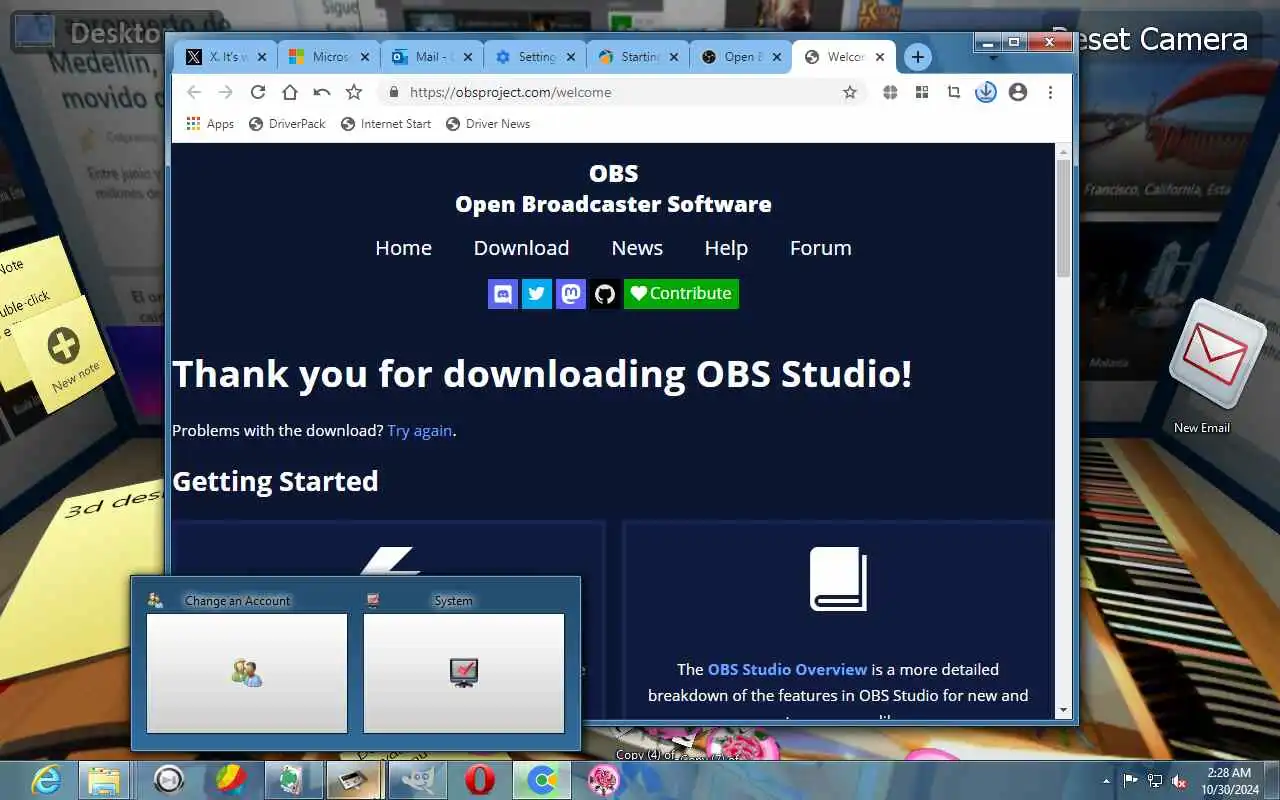Open a new browser tab with plus button

pyautogui.click(x=918, y=57)
